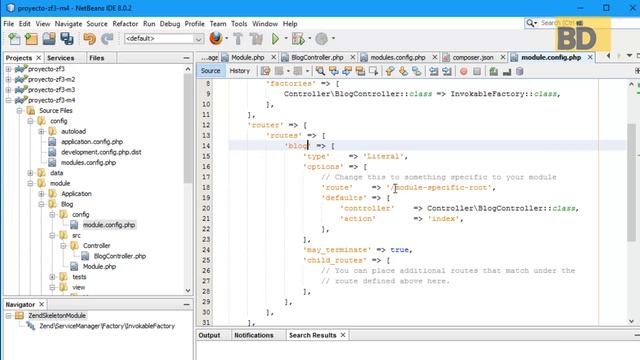Click the Last Edit icon in editor toolbar
Screen dimensions: 640x360
pos(266,71)
